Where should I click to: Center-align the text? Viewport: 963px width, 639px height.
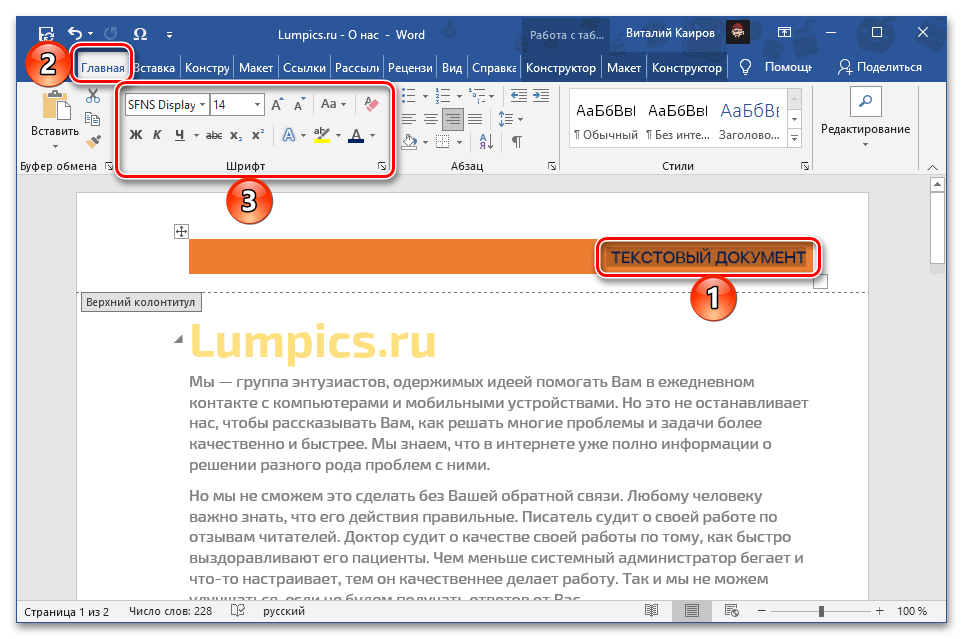(x=431, y=119)
